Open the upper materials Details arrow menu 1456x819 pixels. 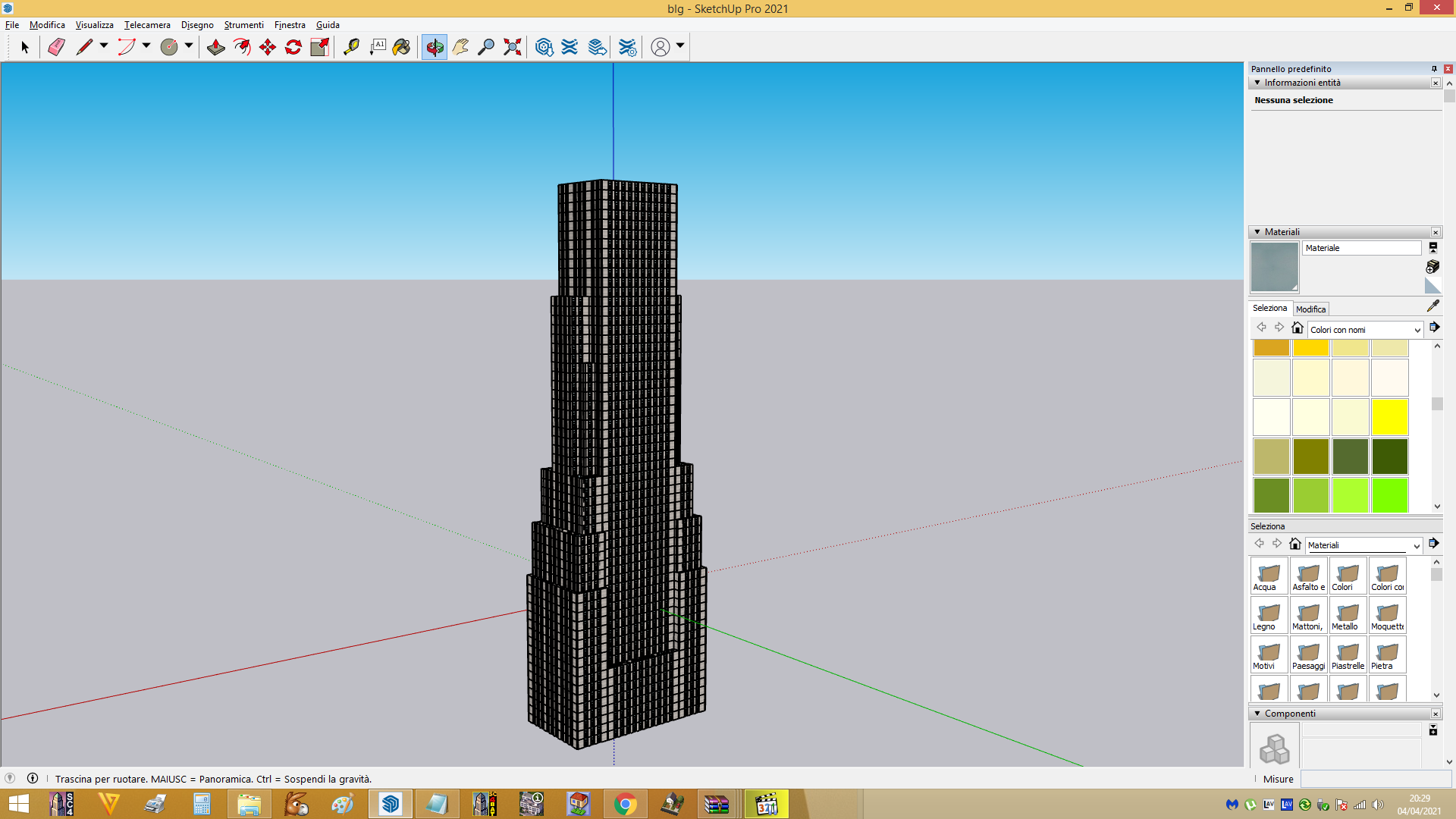click(x=1434, y=328)
